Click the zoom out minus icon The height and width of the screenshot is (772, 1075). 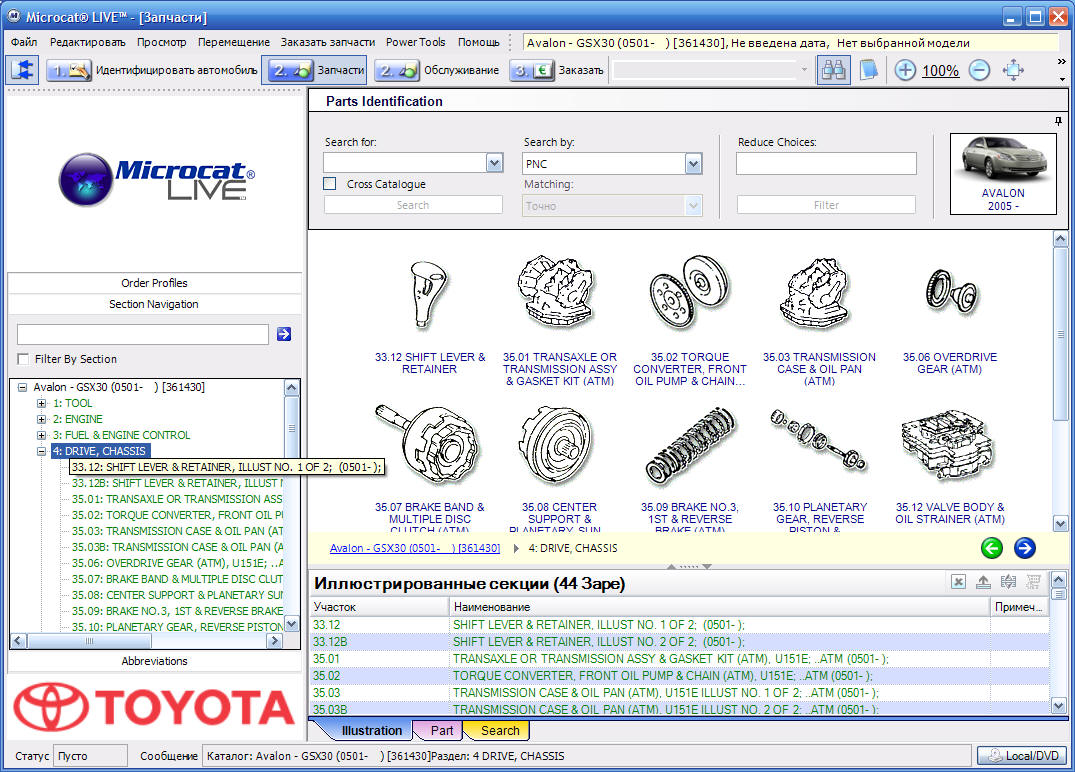[979, 70]
